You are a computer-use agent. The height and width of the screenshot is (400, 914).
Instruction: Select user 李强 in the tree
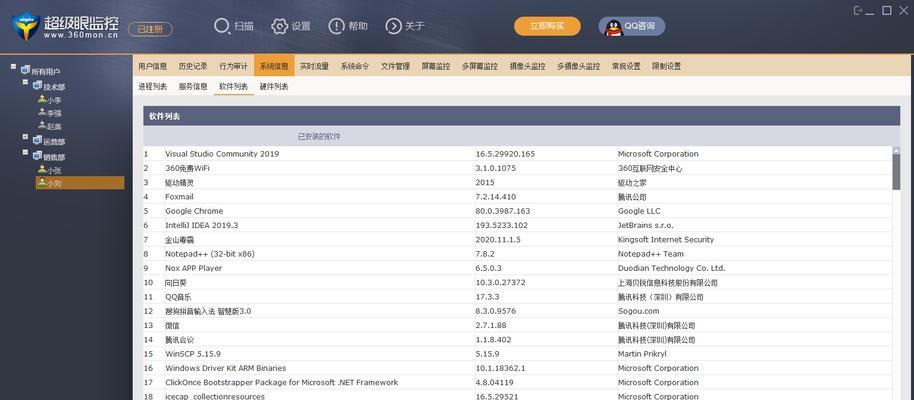(x=54, y=114)
